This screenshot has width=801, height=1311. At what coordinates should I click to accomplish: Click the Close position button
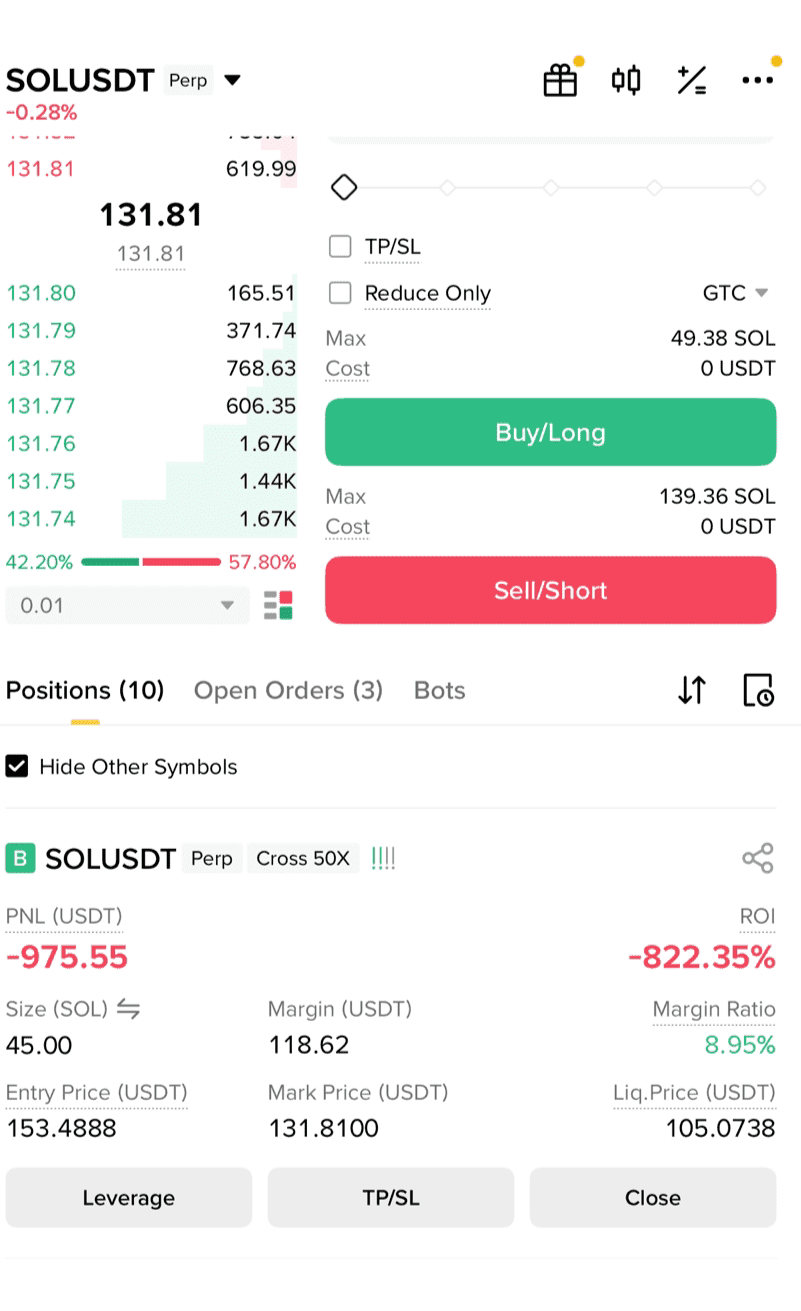point(653,1197)
